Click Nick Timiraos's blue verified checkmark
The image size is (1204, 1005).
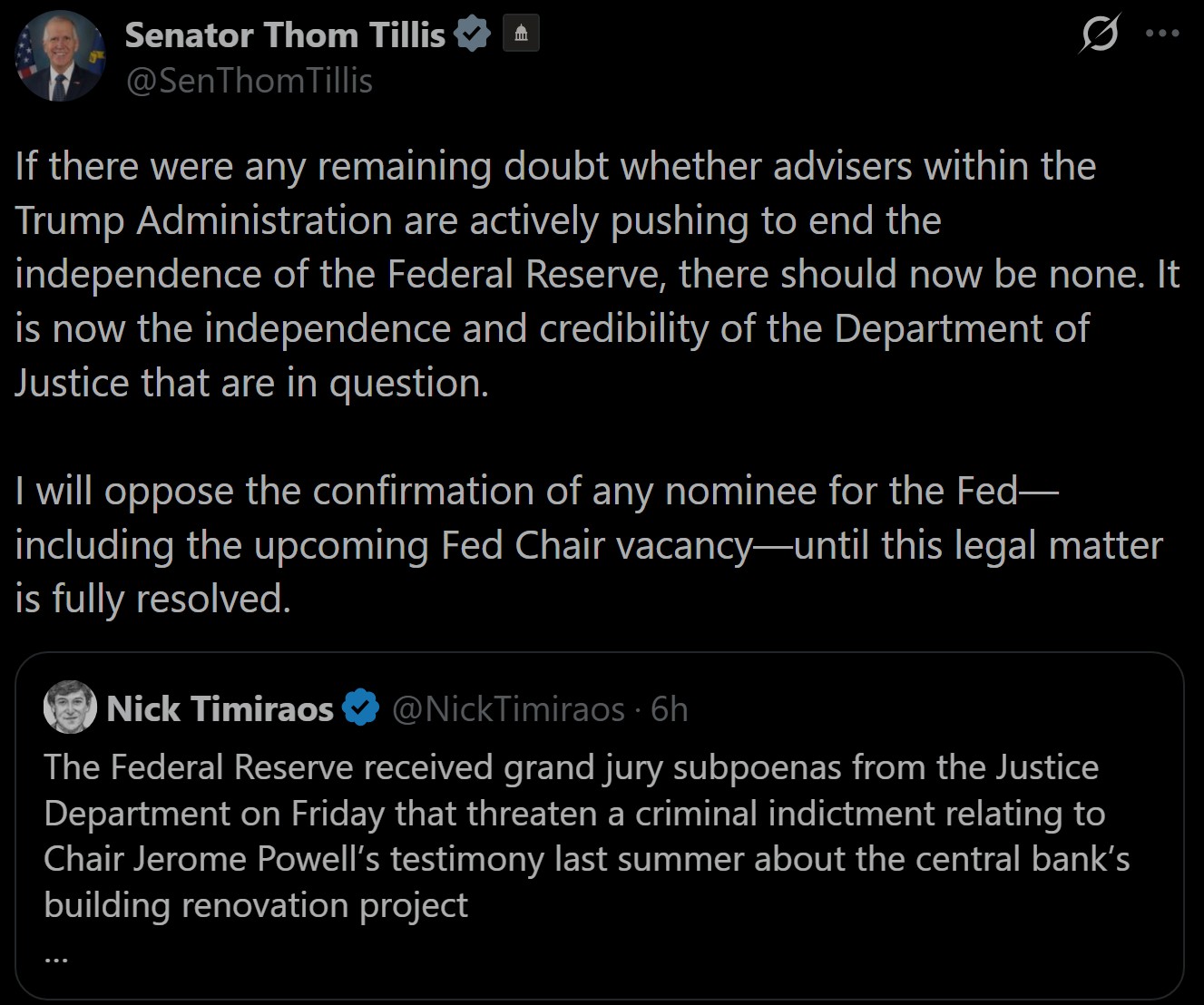click(x=361, y=708)
